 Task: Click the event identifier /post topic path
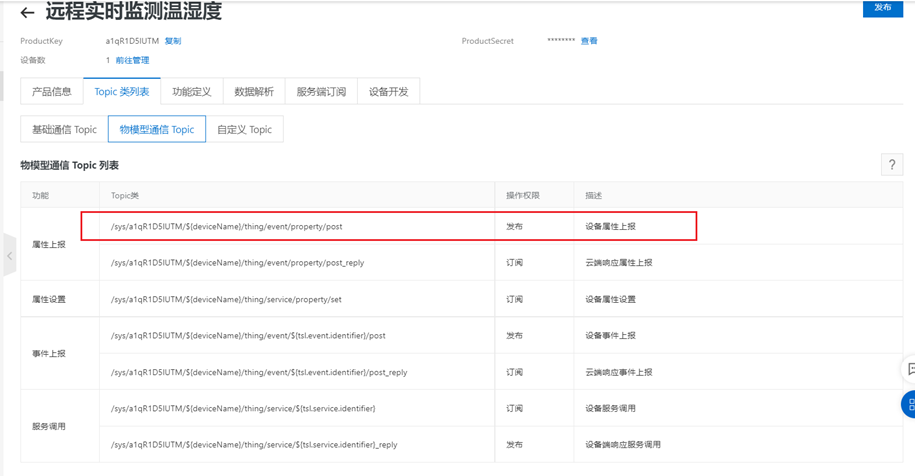point(248,335)
